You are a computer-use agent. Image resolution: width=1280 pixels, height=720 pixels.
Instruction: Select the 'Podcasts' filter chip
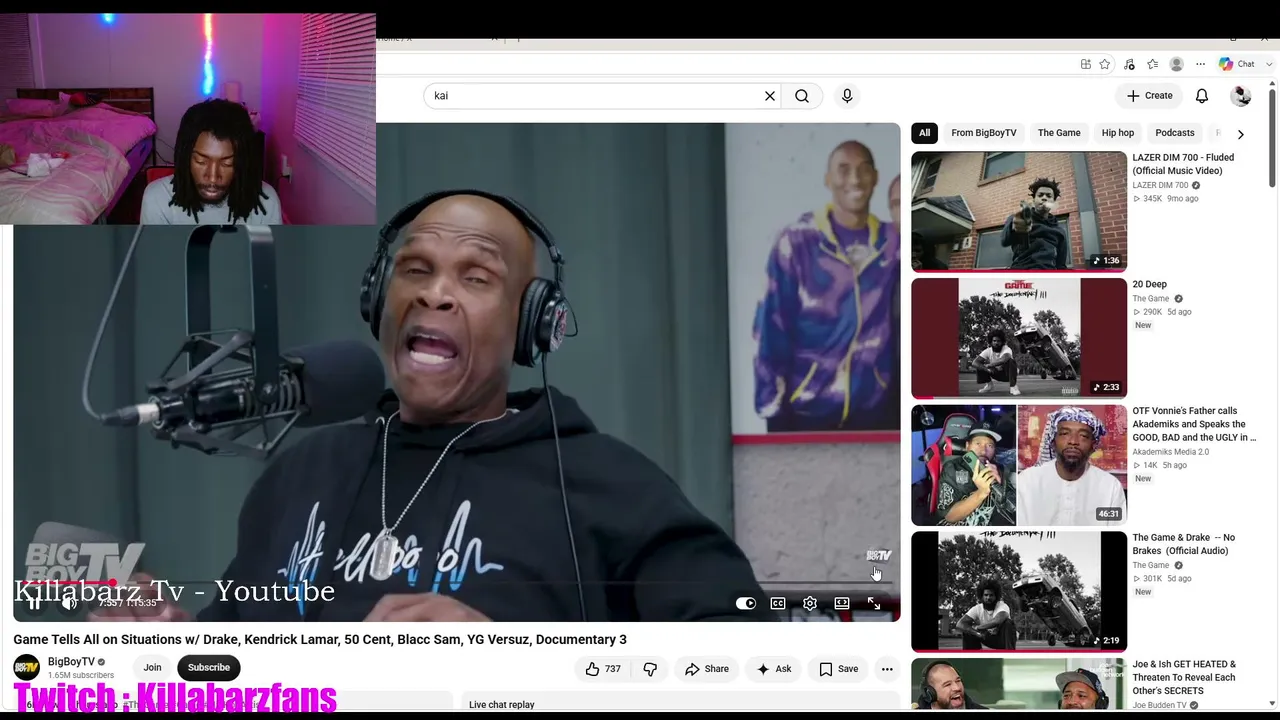point(1175,133)
